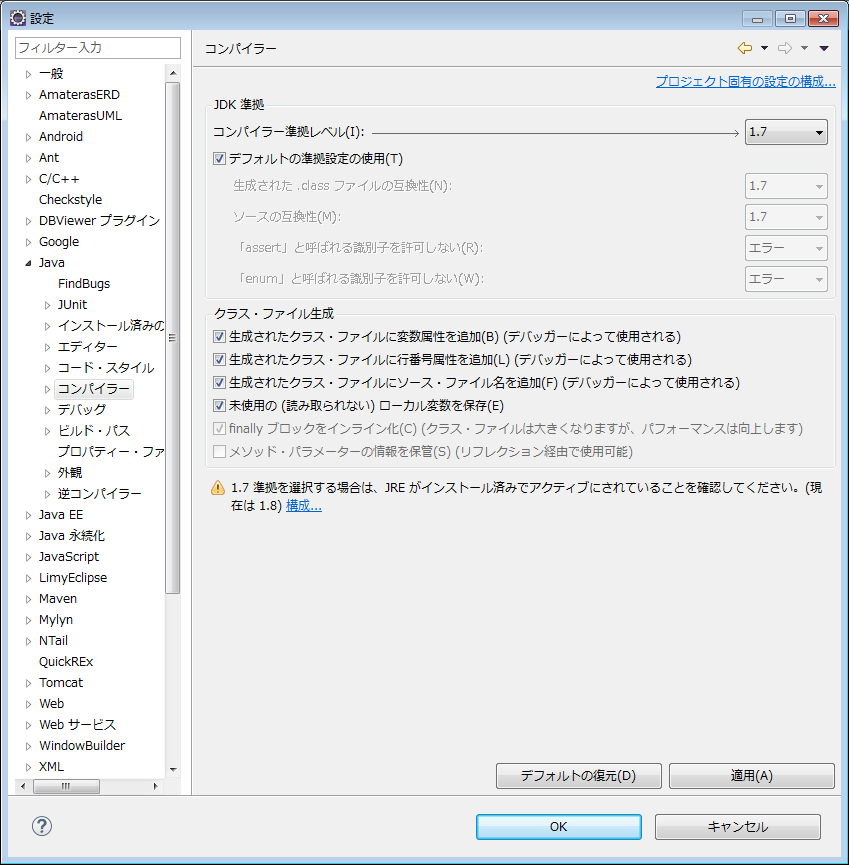Confirm with the OK button

(x=559, y=826)
